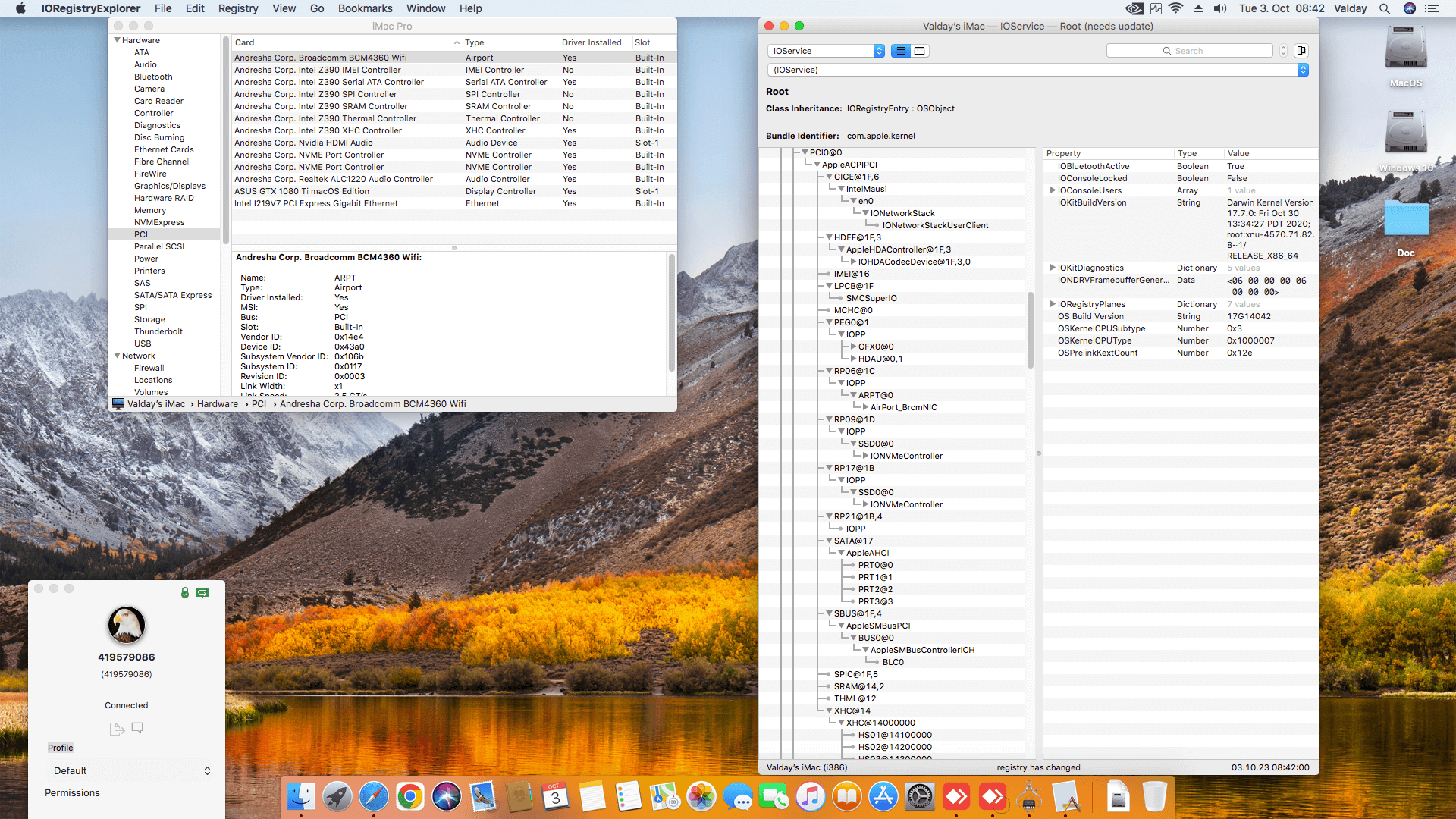The width and height of the screenshot is (1456, 819).
Task: Open the View menu
Action: pyautogui.click(x=284, y=8)
